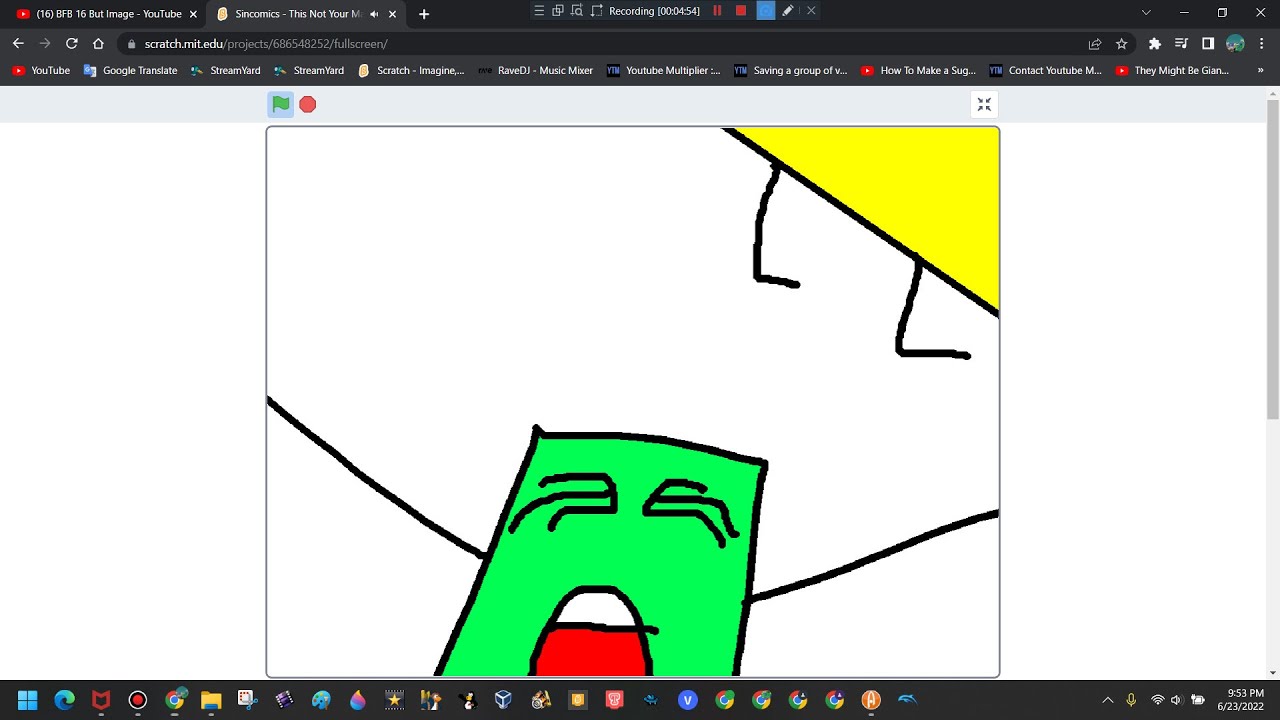Click the address bar URL field

[600, 44]
